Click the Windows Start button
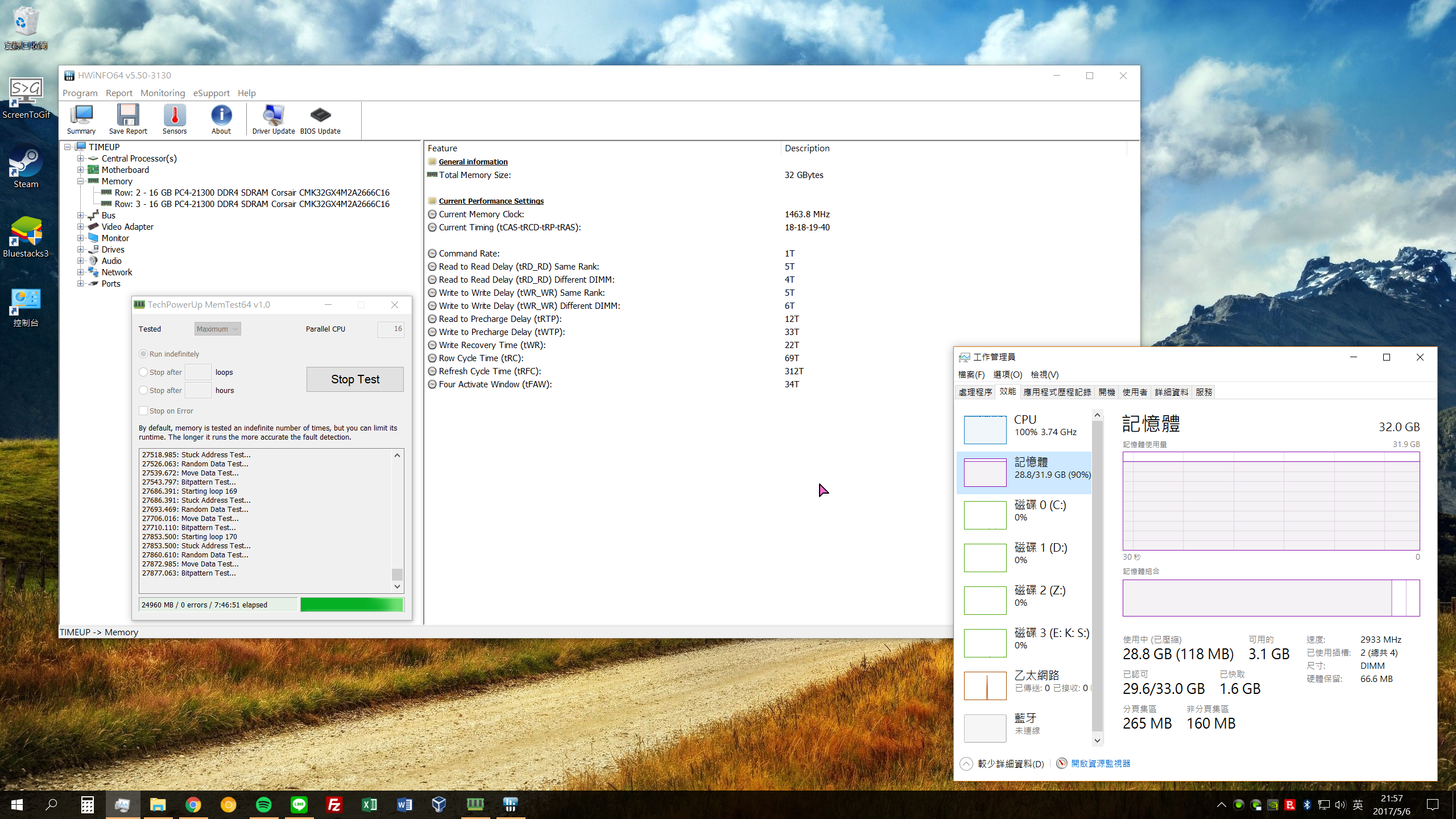This screenshot has width=1456, height=819. 17,804
